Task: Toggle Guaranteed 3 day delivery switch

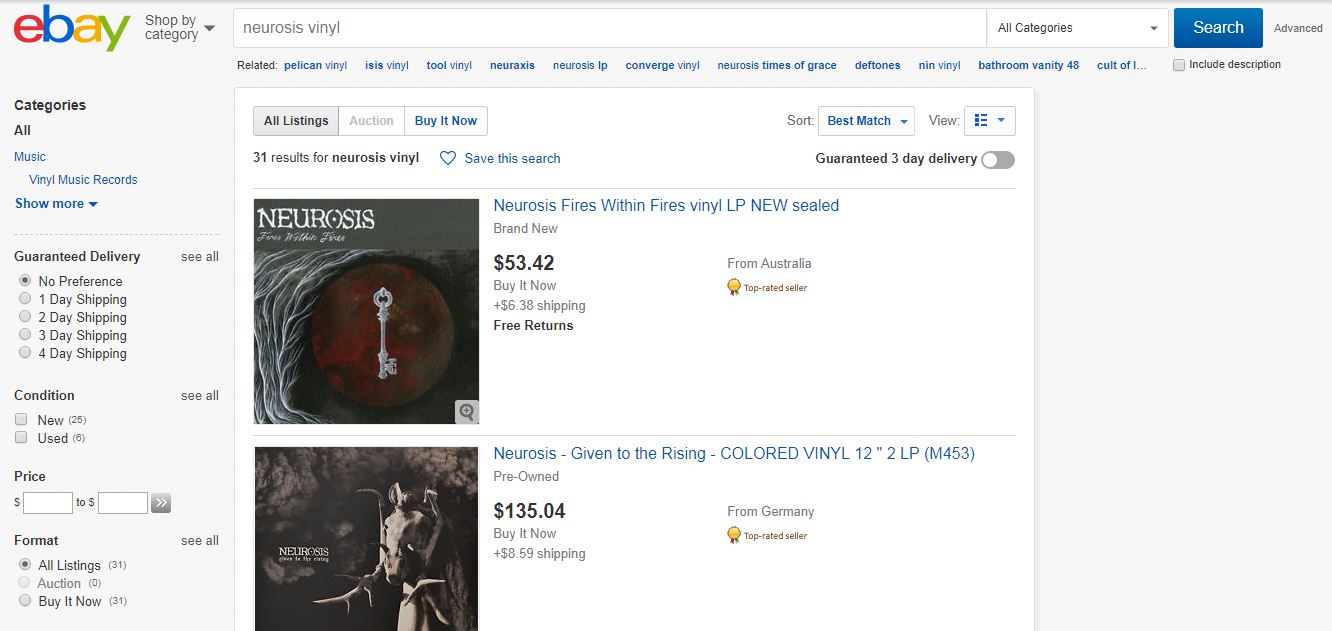Action: click(998, 160)
